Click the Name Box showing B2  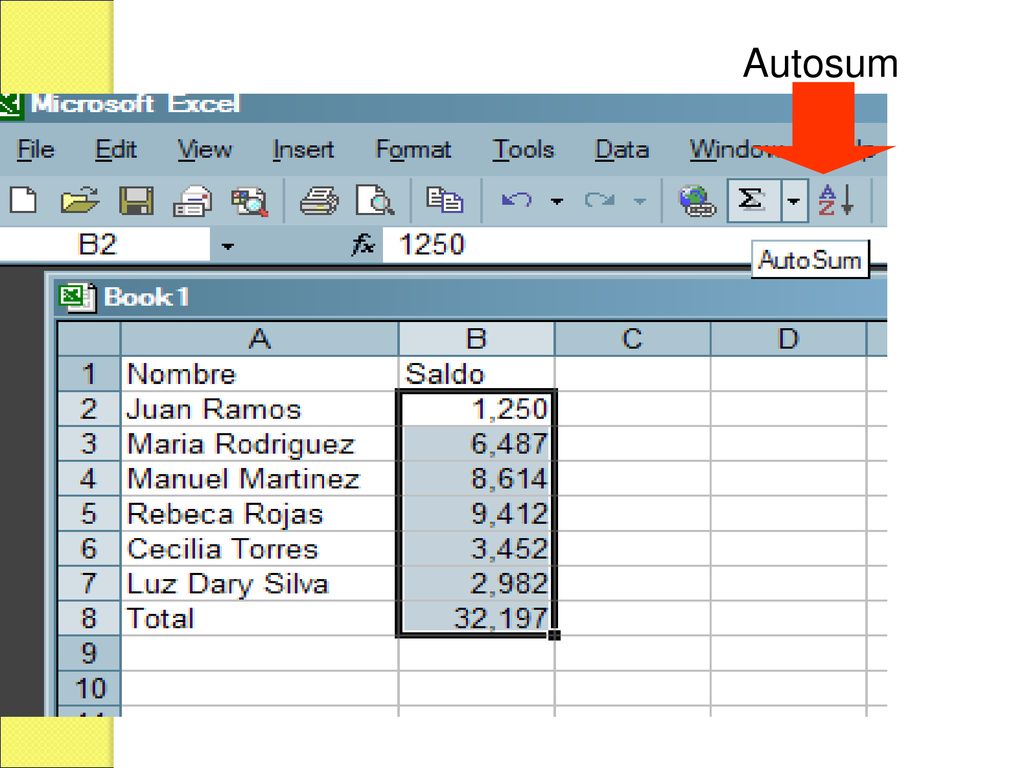coord(104,245)
